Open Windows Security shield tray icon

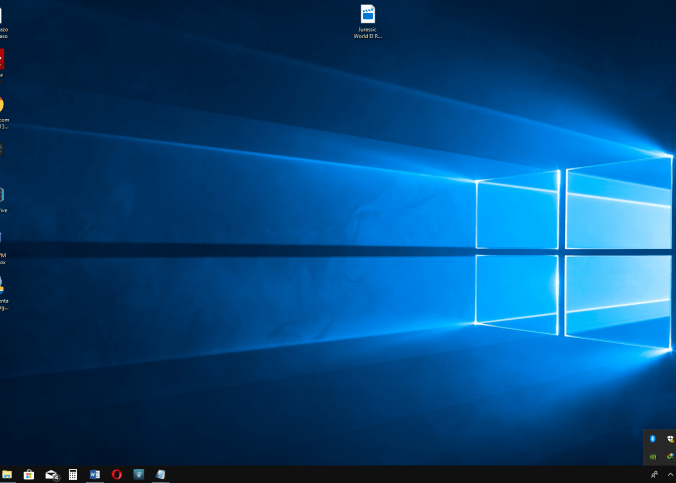coord(670,439)
